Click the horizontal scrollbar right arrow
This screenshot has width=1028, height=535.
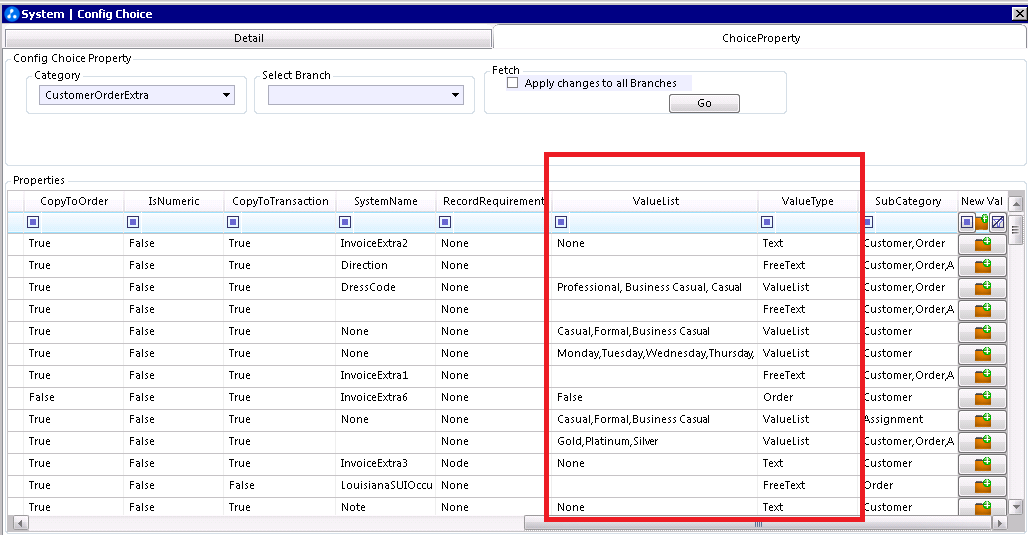pos(1000,523)
